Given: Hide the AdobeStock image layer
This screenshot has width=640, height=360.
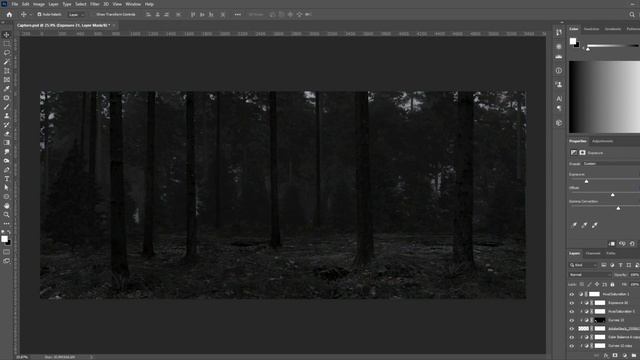Looking at the screenshot, I should coord(571,329).
